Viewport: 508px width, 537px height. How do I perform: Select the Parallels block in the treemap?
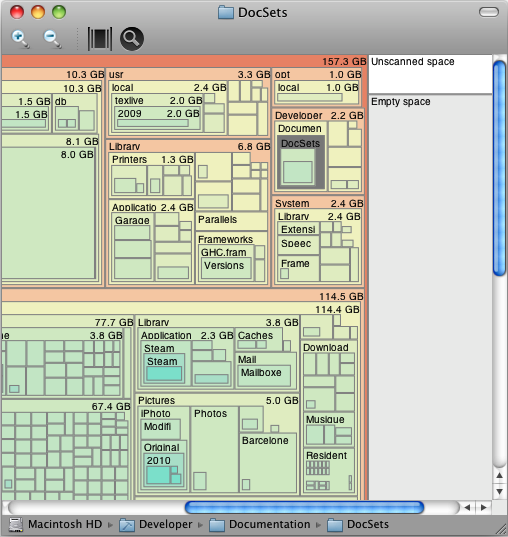[x=232, y=221]
